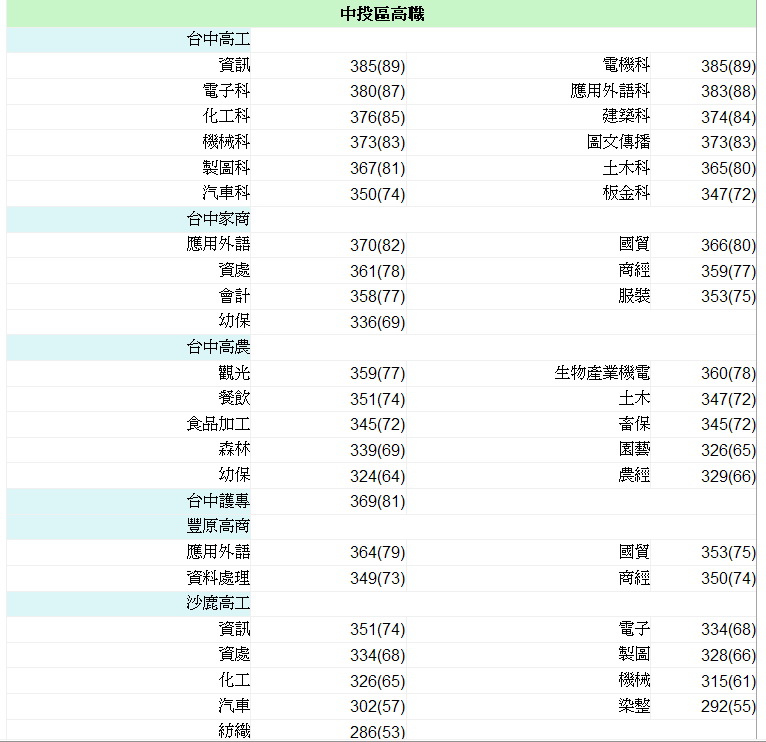Select the score 292(55)
Screen dimensions: 766x742
(728, 706)
